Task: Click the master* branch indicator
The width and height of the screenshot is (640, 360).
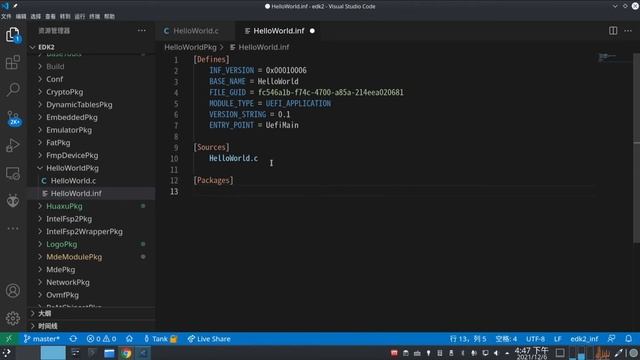Action: coord(41,339)
